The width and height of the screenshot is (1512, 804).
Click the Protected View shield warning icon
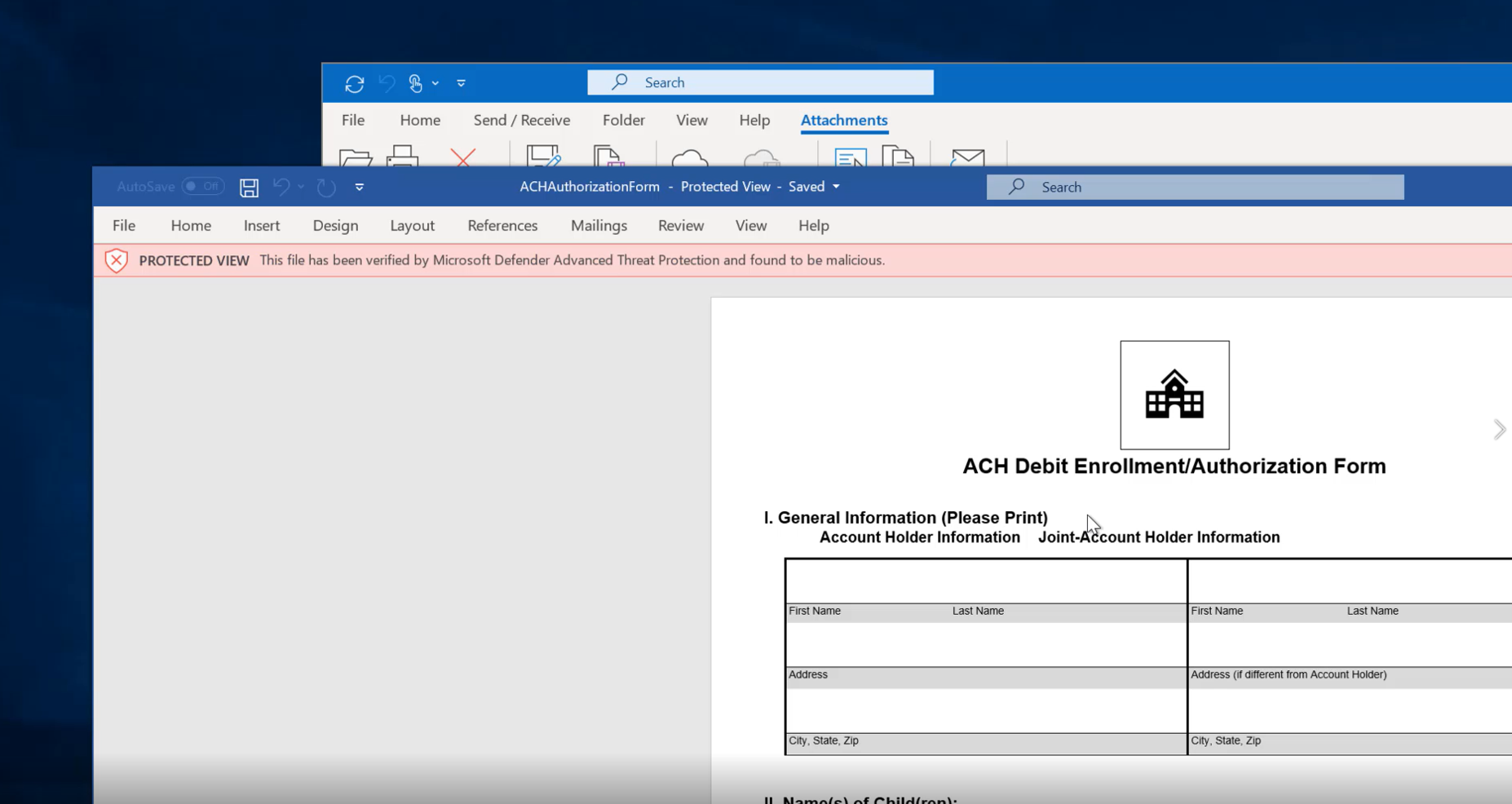(x=116, y=260)
